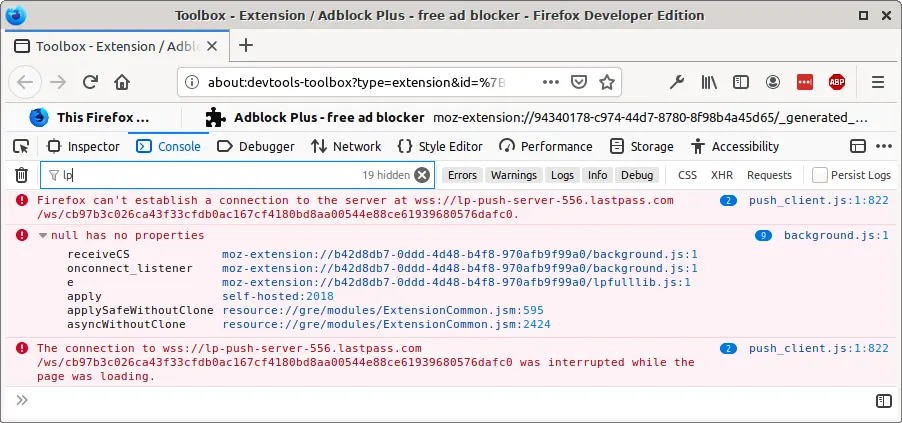Collapse the null has no properties stack

43,235
